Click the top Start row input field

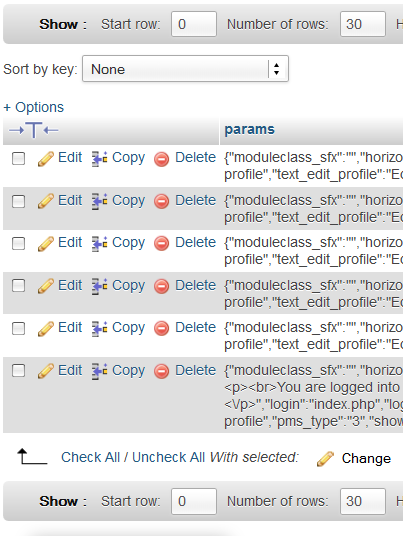194,24
